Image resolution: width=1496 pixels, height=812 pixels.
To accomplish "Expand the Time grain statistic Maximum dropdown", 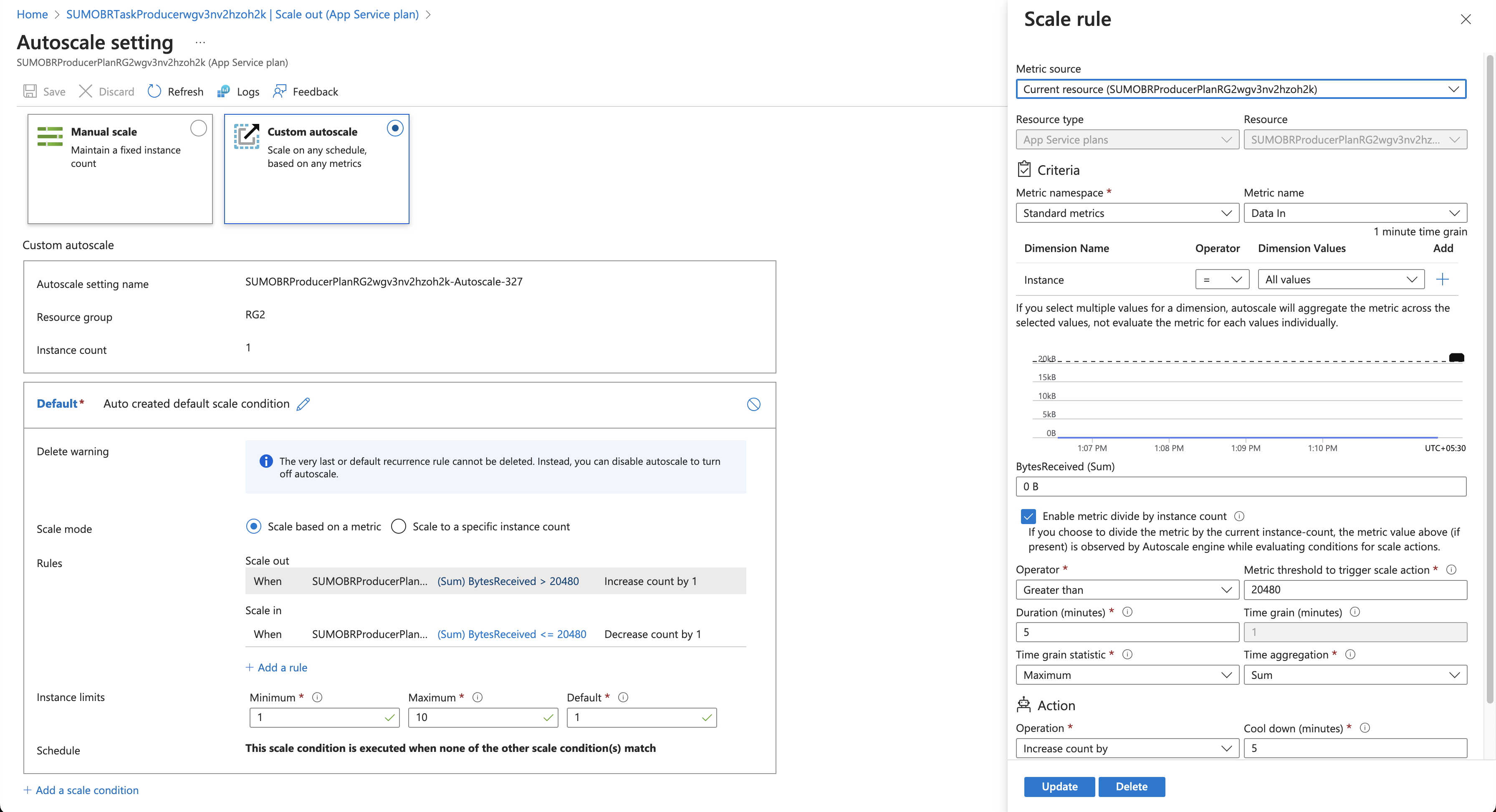I will click(1127, 675).
